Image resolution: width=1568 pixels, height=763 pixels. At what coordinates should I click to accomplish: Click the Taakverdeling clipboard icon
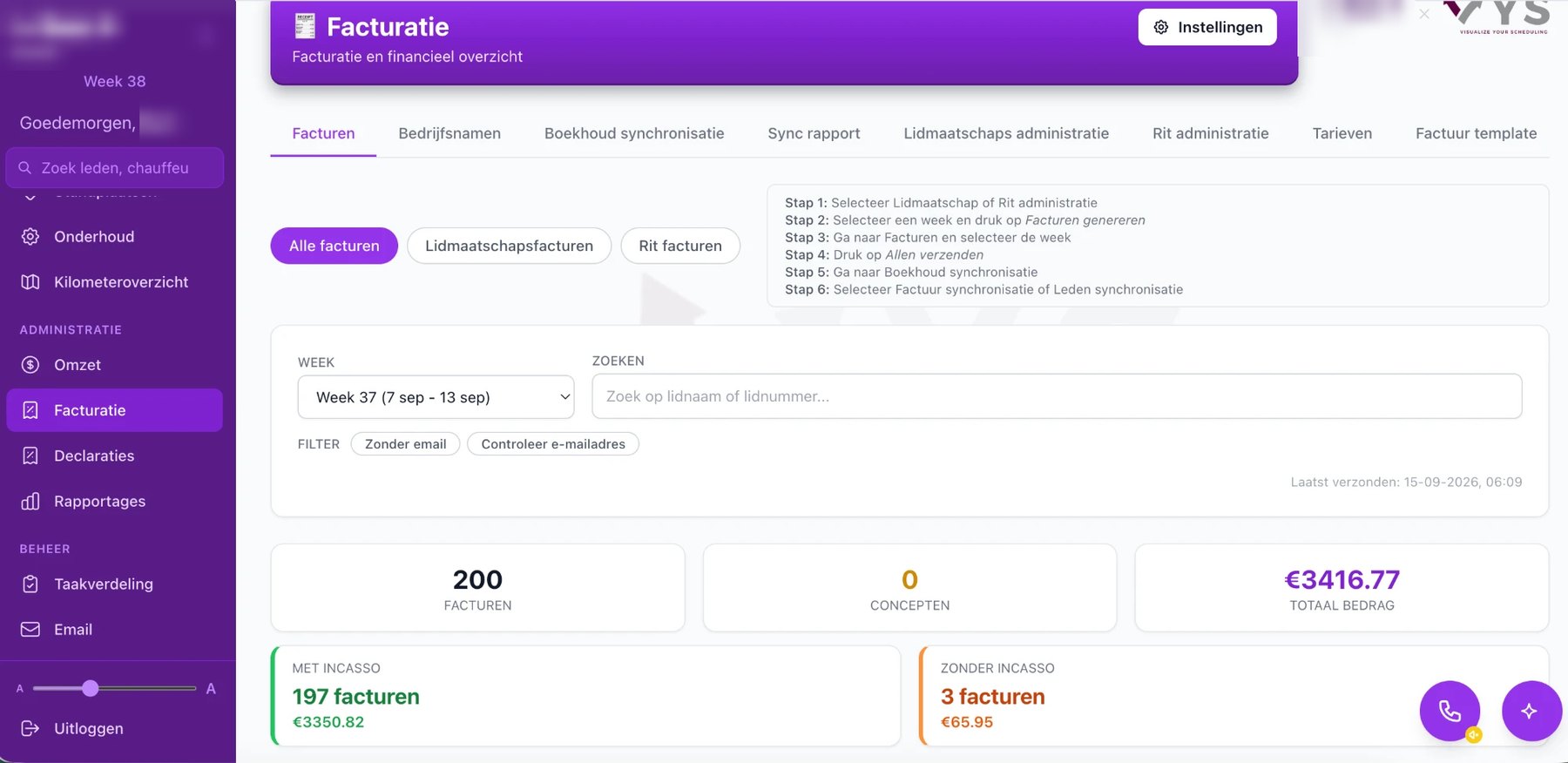[x=30, y=584]
